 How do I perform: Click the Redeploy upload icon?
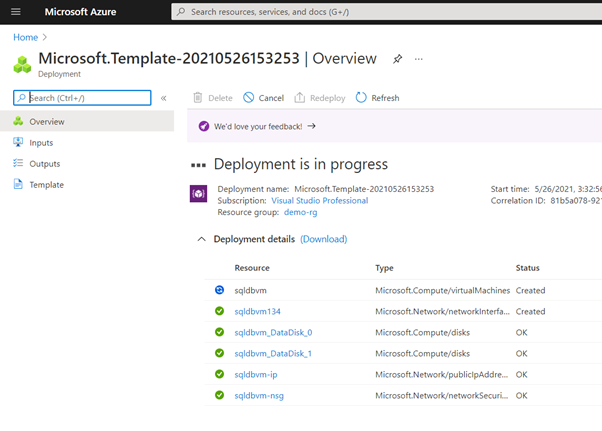[x=299, y=97]
